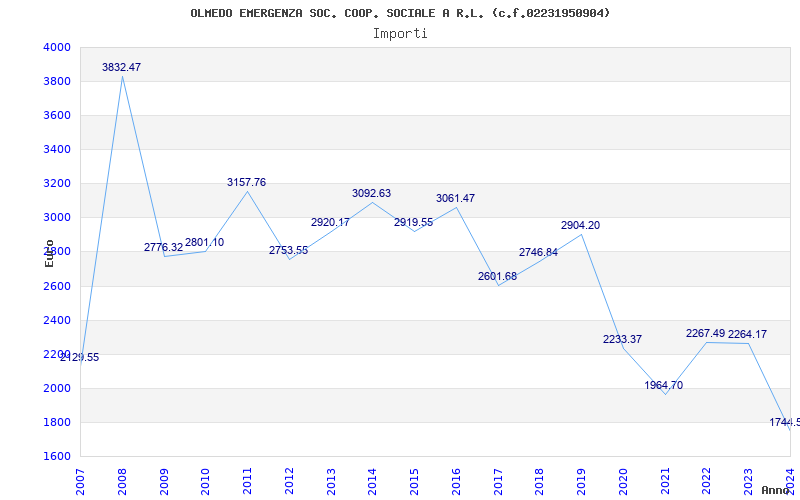Click the x-axis year 2022

click(x=707, y=482)
